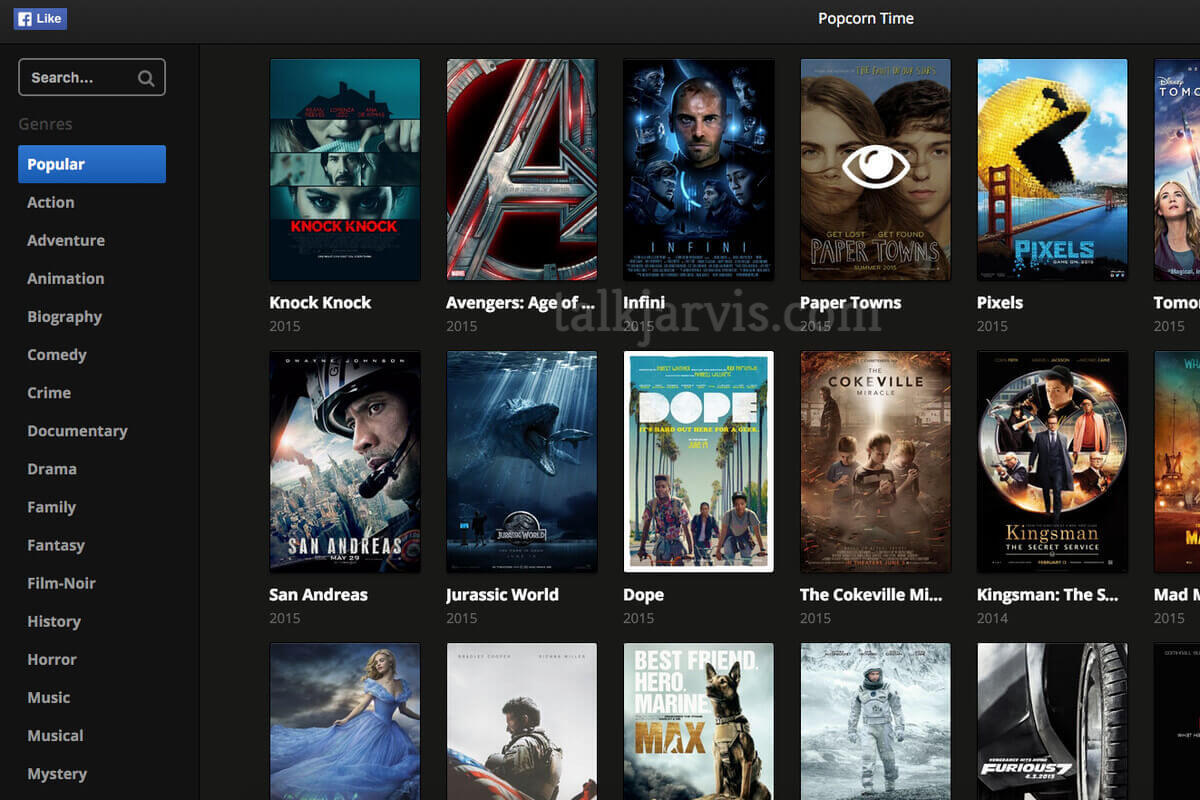
Task: Select the Film-Noir genre
Action: click(61, 583)
